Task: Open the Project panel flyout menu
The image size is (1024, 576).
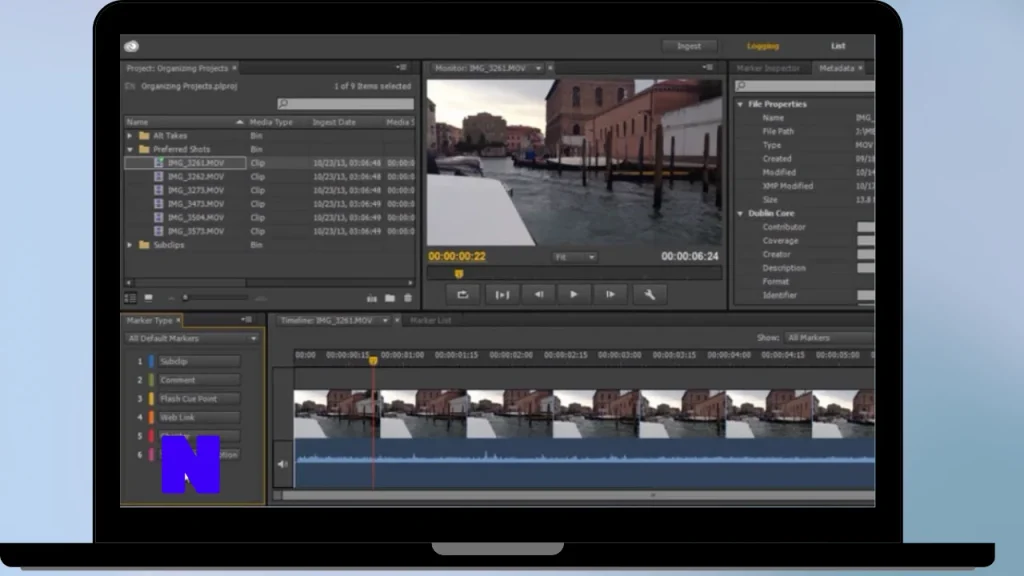Action: coord(402,67)
